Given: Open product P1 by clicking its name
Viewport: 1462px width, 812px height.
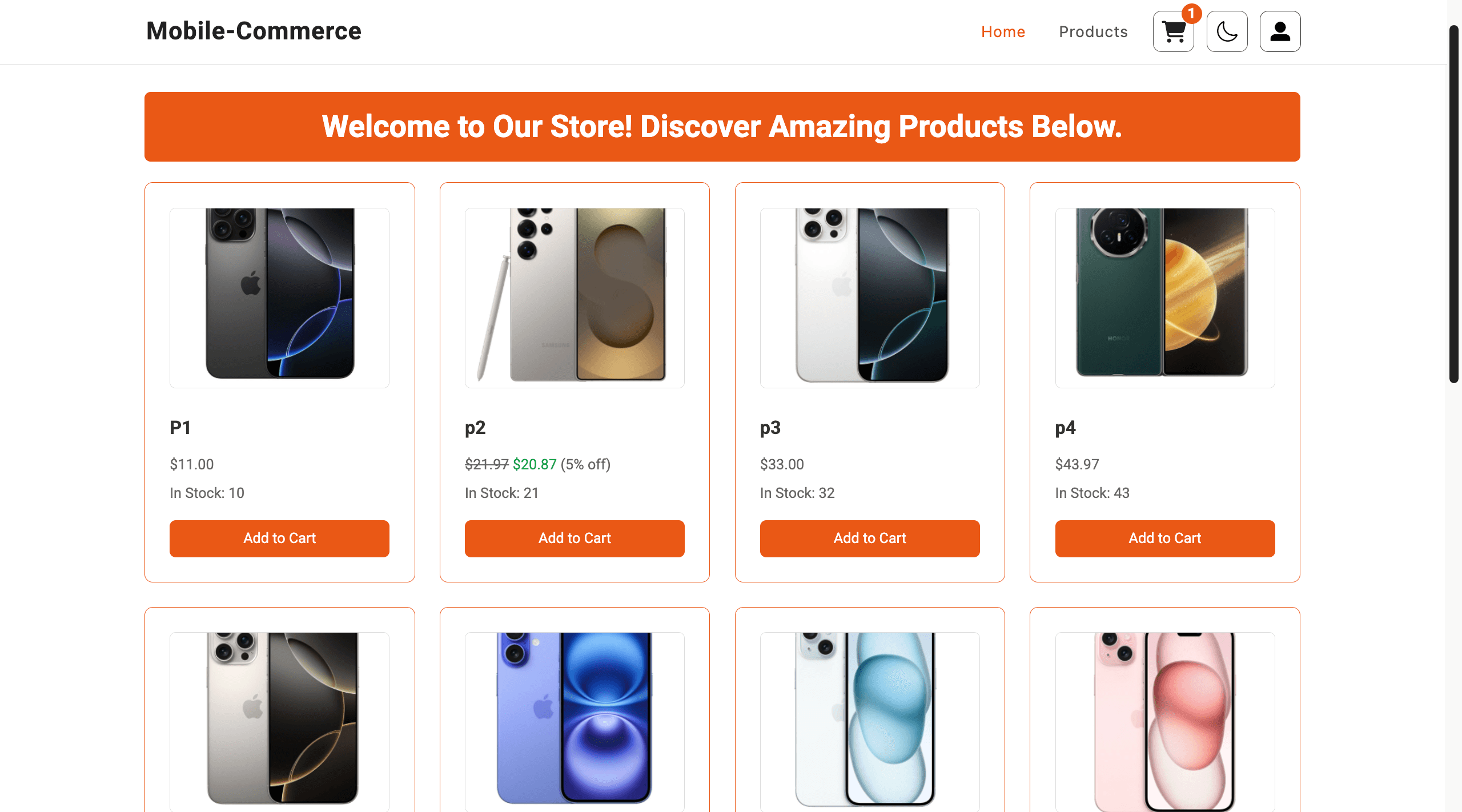Looking at the screenshot, I should click(180, 427).
